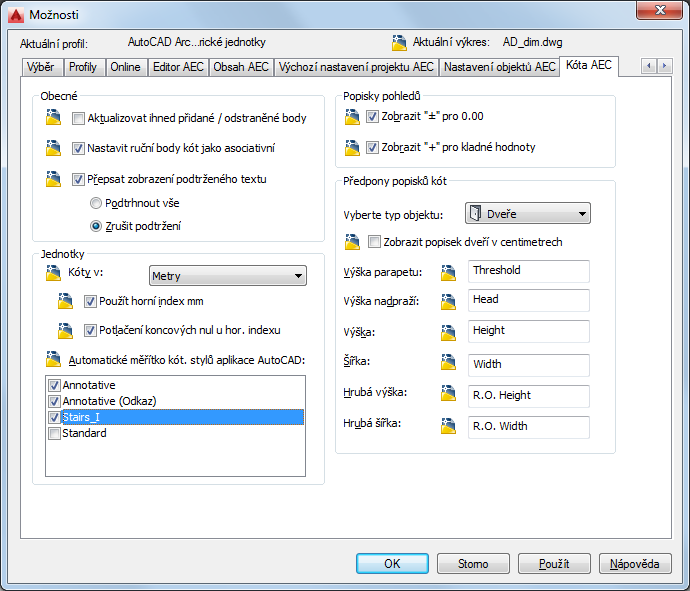Viewport: 690px width, 591px height.
Task: Click drawing icon next to Head field
Action: tap(448, 301)
